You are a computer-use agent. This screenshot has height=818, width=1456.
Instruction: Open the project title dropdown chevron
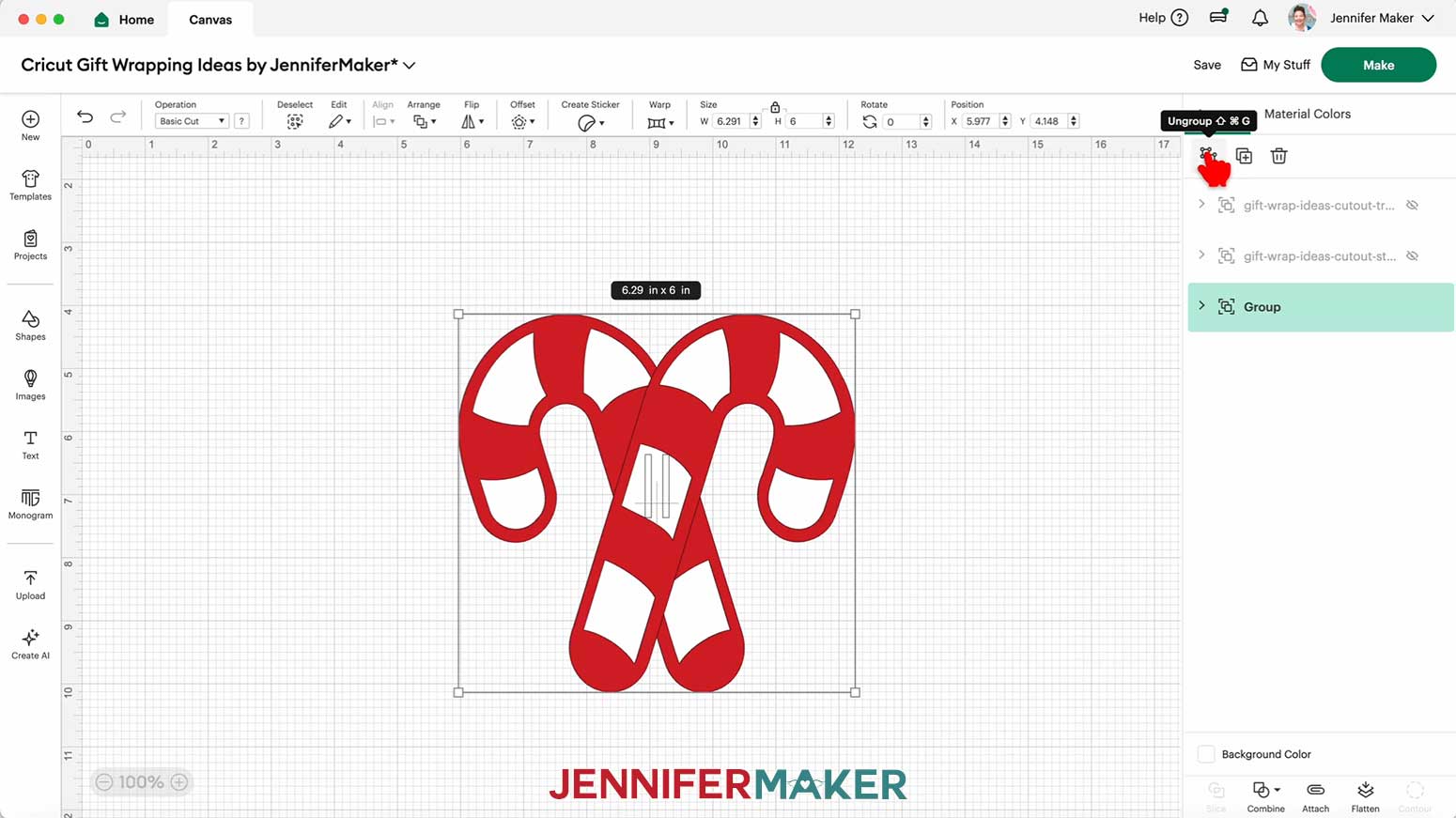(410, 66)
